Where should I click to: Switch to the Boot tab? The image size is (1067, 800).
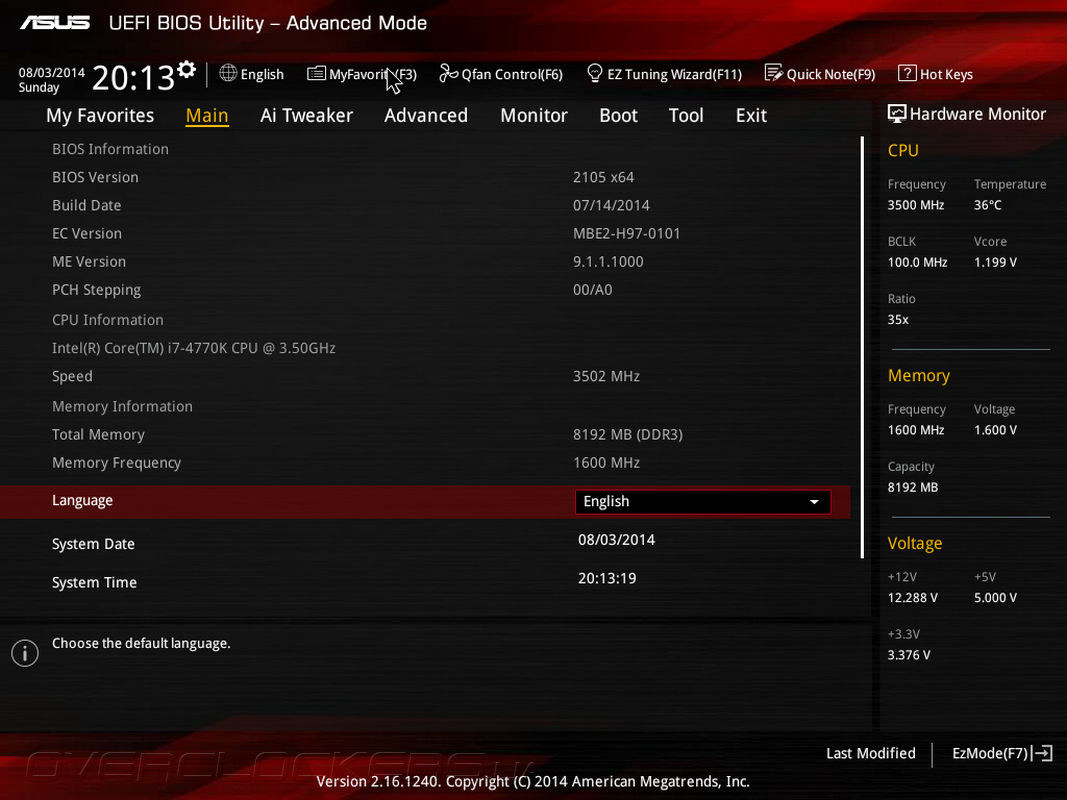(x=619, y=116)
